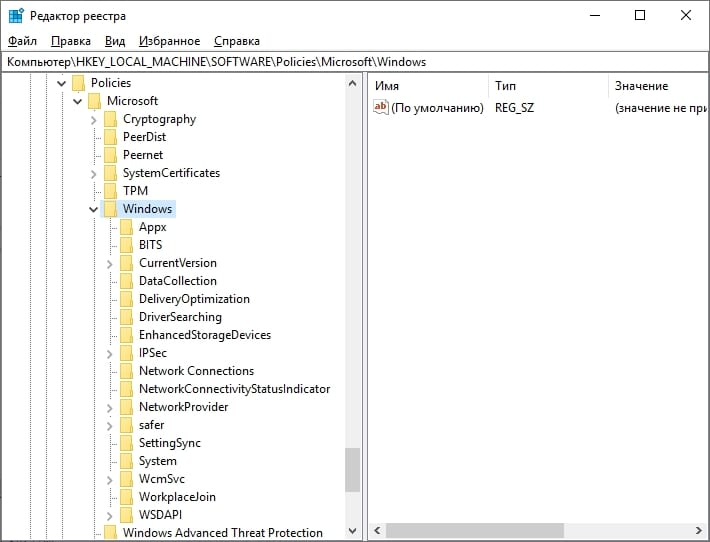The width and height of the screenshot is (710, 542).
Task: Click the tree scrollbar up arrow
Action: click(353, 83)
